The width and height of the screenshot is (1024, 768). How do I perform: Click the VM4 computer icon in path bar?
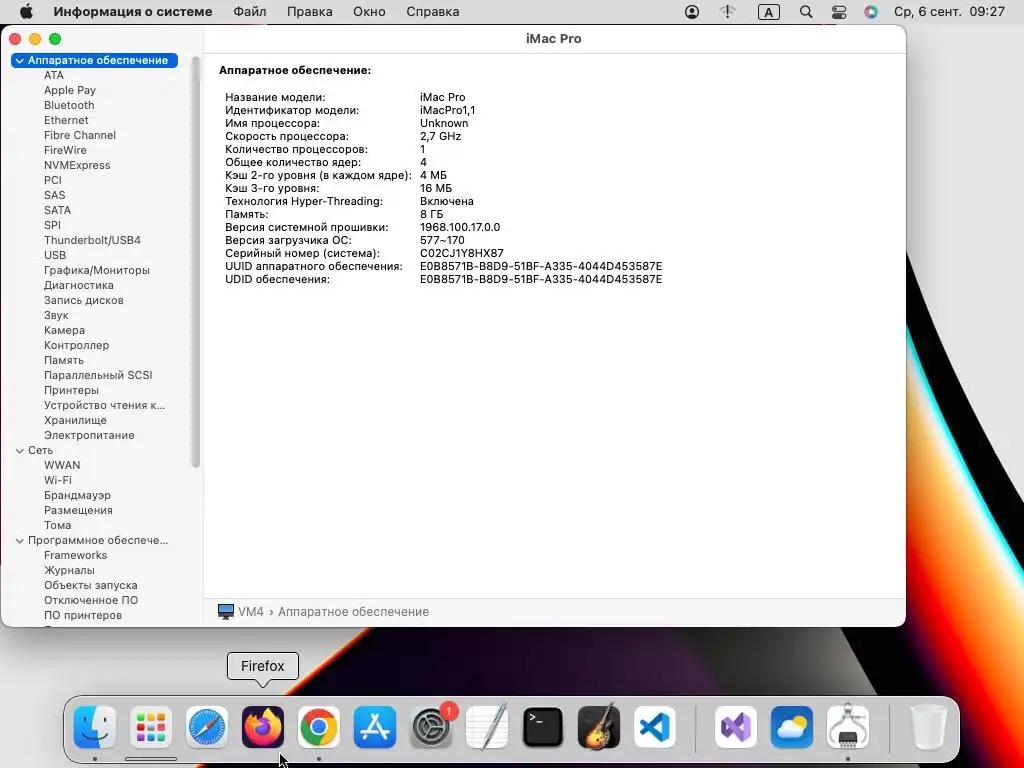pos(225,612)
